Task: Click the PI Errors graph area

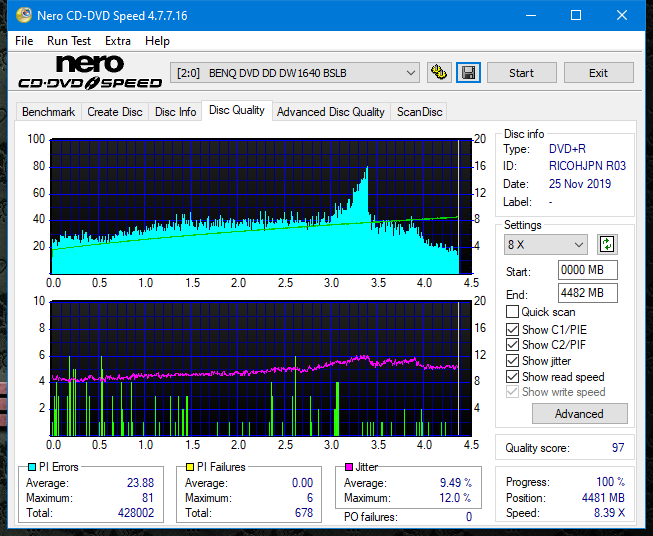Action: coord(261,207)
